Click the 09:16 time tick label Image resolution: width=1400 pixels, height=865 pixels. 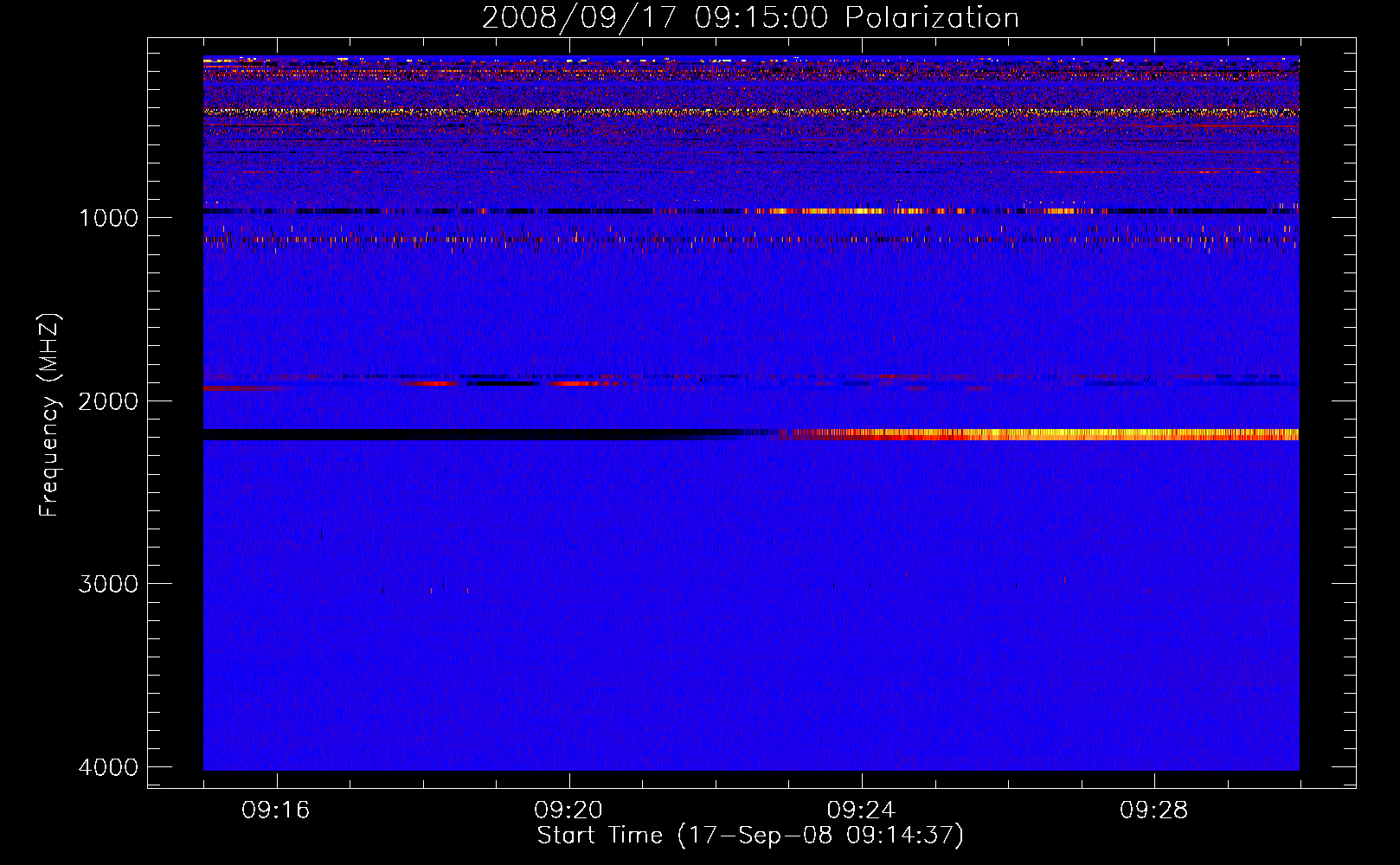click(276, 811)
